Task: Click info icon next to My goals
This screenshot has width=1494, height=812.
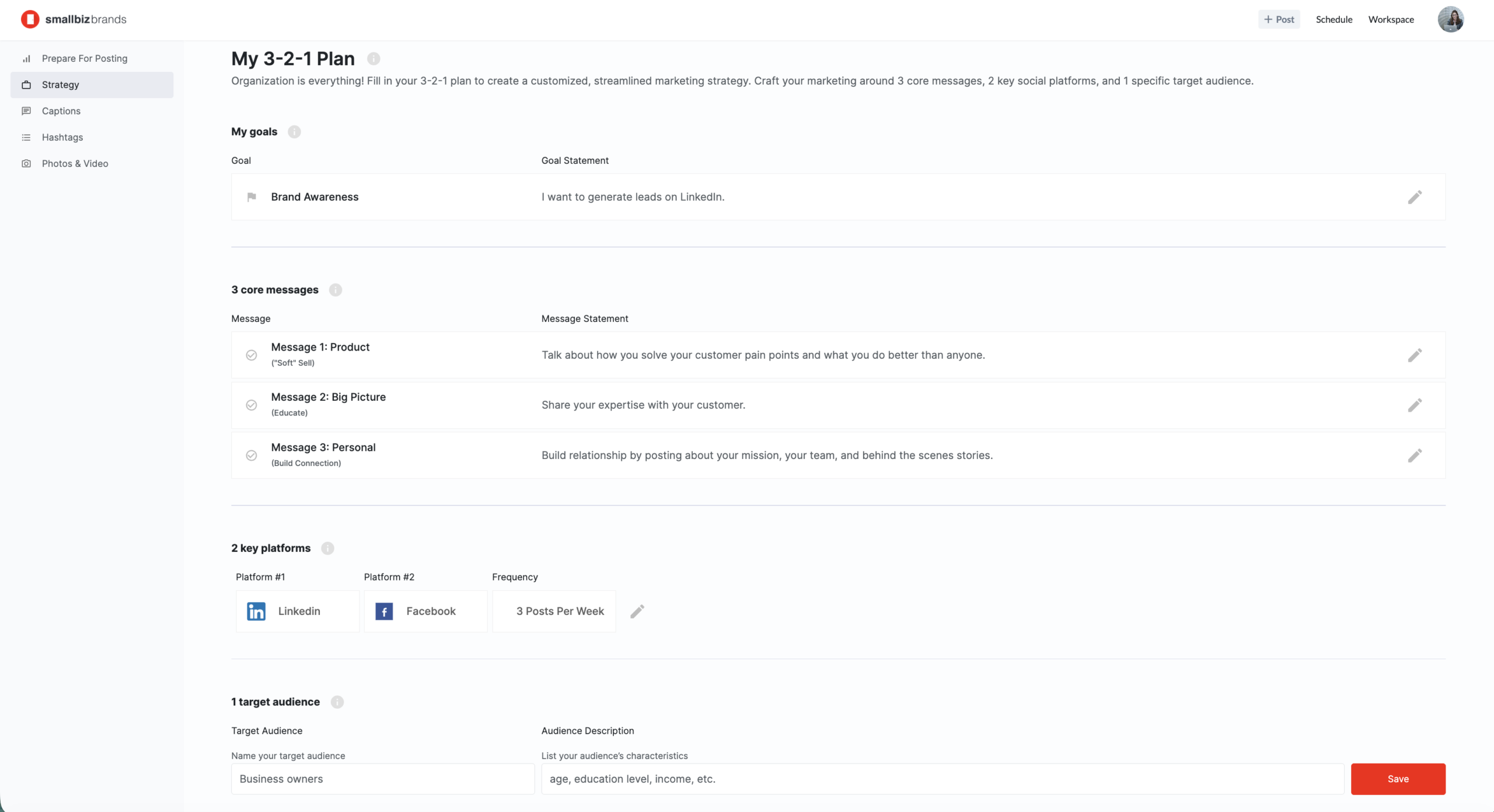Action: tap(294, 132)
